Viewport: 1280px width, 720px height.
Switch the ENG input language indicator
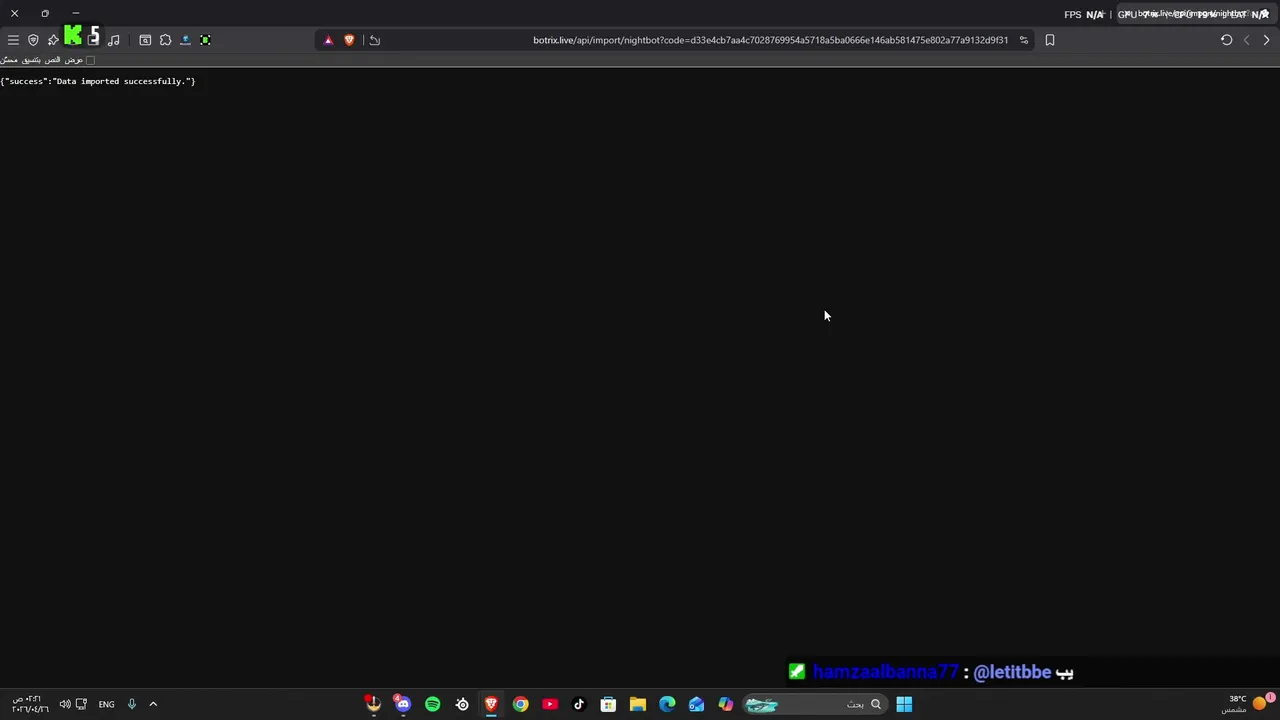point(106,704)
